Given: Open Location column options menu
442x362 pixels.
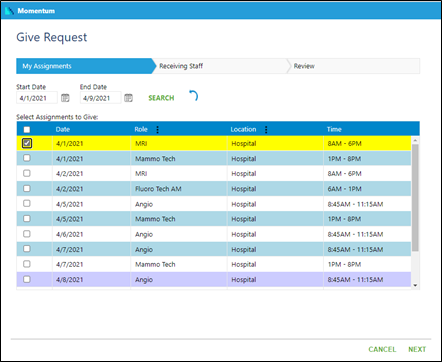Looking at the screenshot, I should 266,130.
